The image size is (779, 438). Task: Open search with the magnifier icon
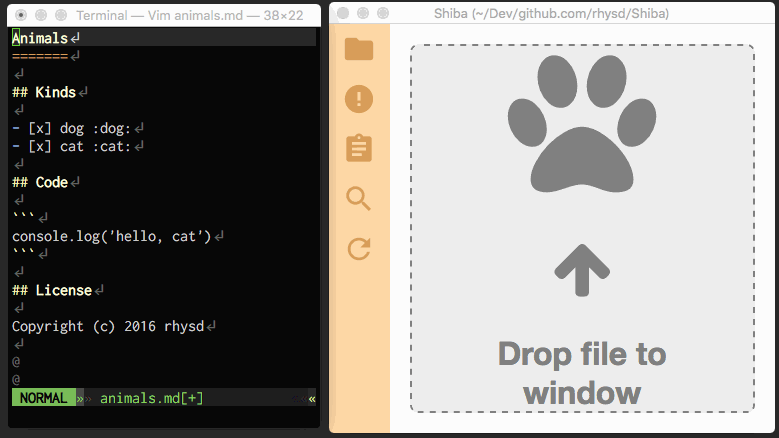tap(359, 199)
